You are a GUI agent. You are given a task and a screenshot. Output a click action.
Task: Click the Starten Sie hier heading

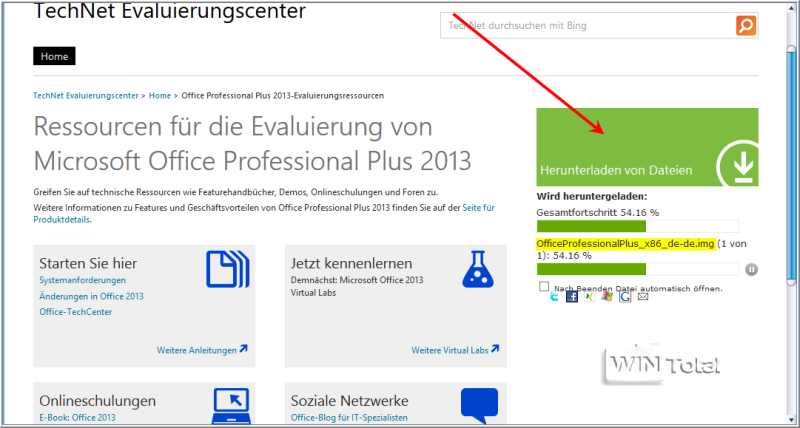pyautogui.click(x=88, y=263)
